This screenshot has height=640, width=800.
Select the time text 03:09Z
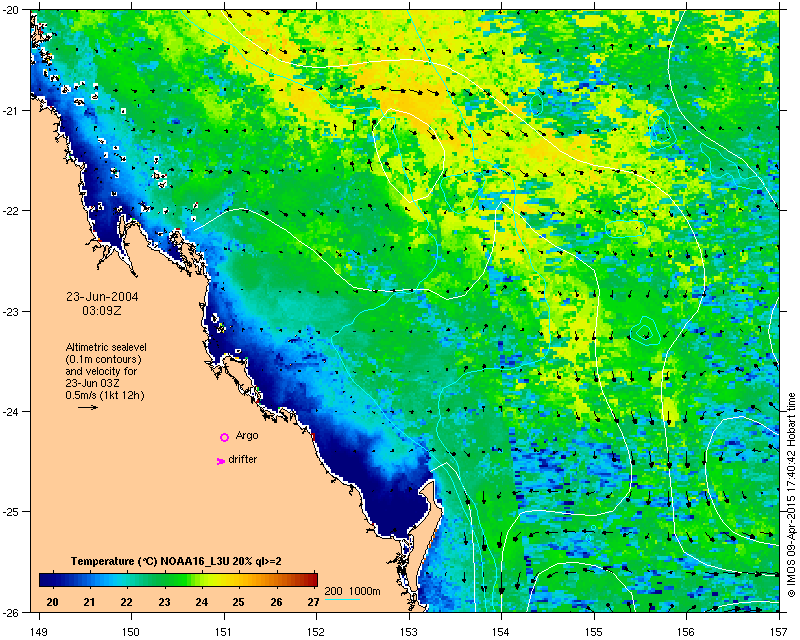[102, 310]
